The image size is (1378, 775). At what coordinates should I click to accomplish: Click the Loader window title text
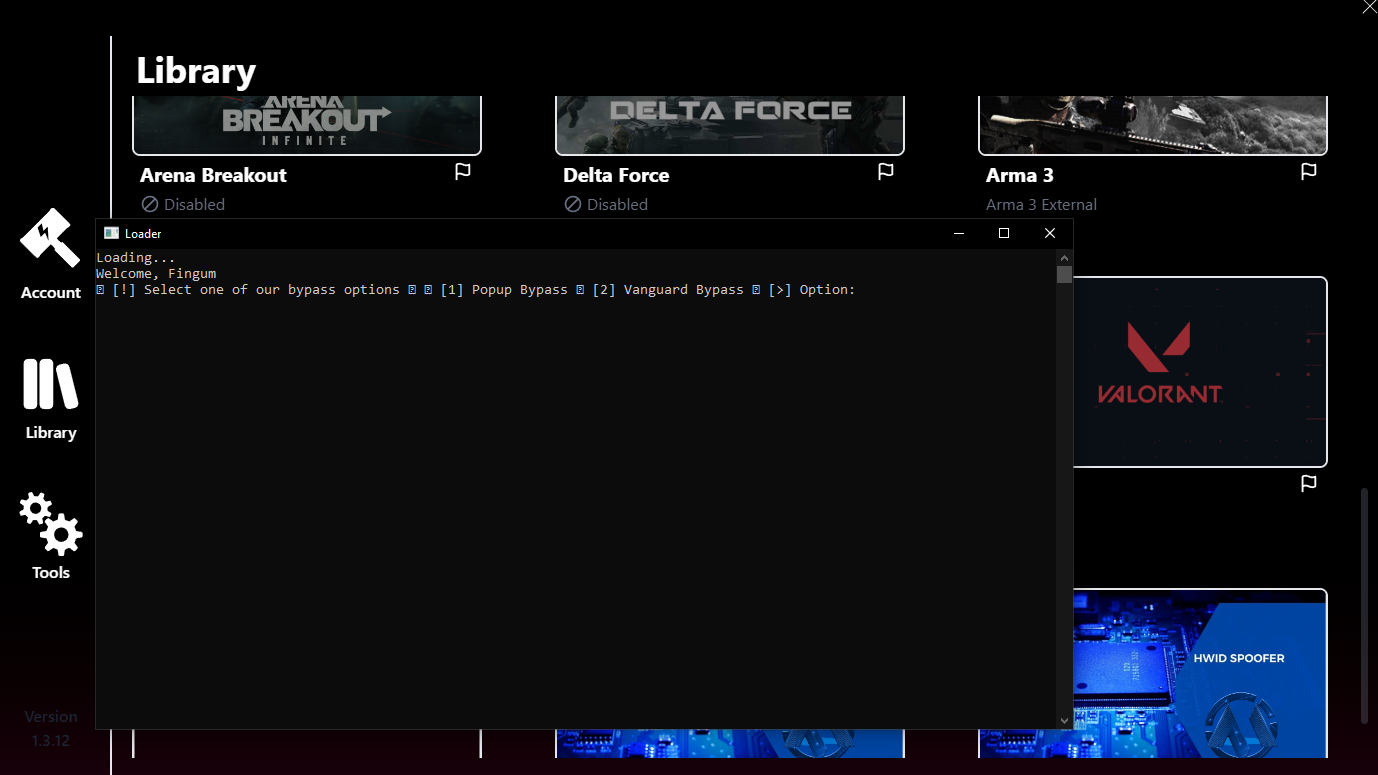click(x=143, y=234)
